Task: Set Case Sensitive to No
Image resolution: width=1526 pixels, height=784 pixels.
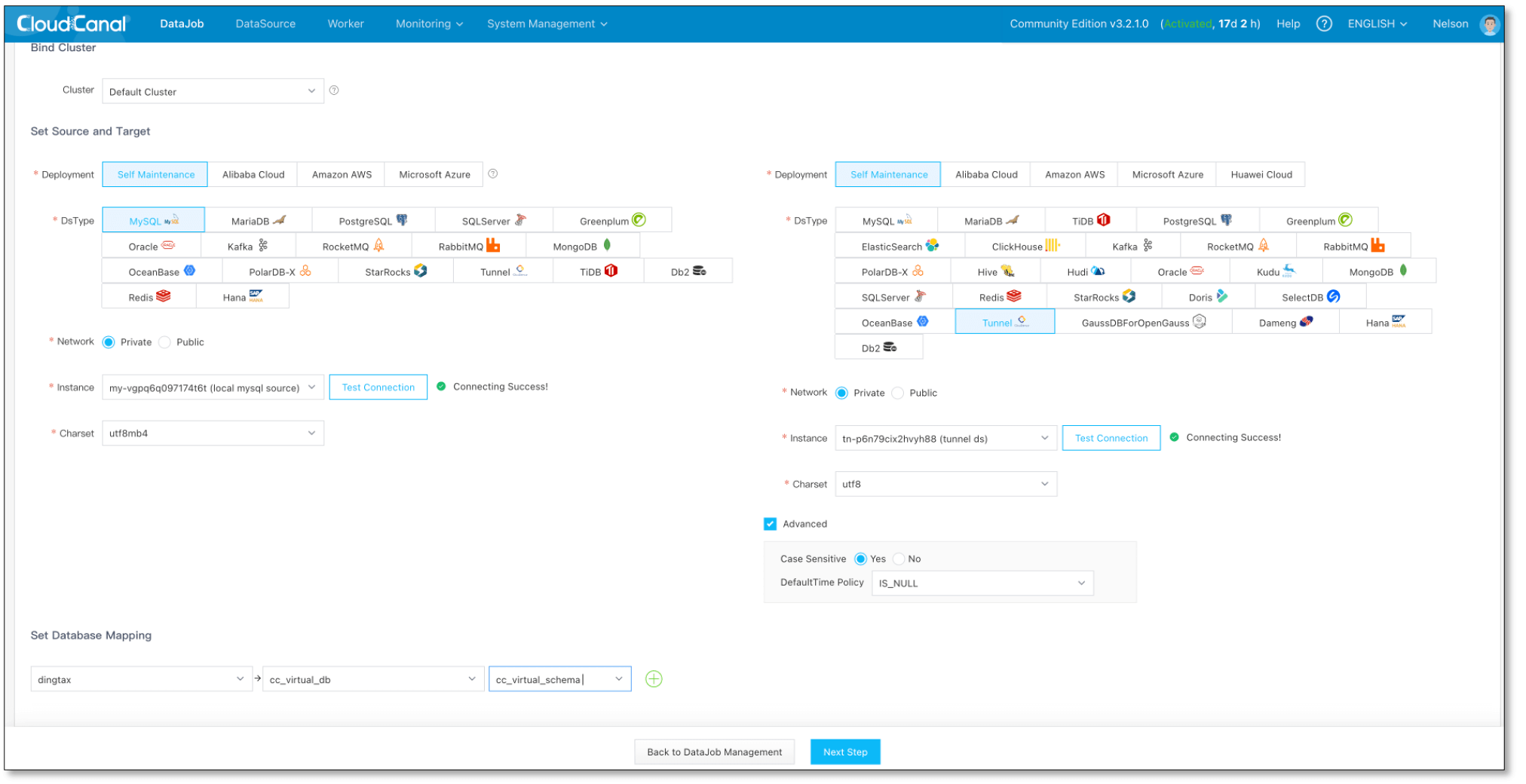Action: click(899, 559)
